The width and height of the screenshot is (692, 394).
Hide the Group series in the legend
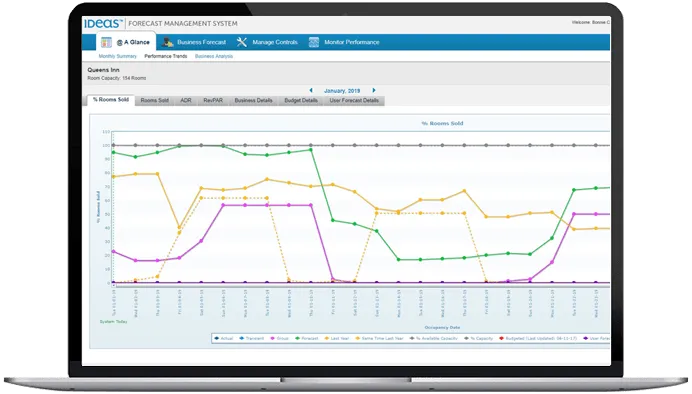click(x=279, y=338)
